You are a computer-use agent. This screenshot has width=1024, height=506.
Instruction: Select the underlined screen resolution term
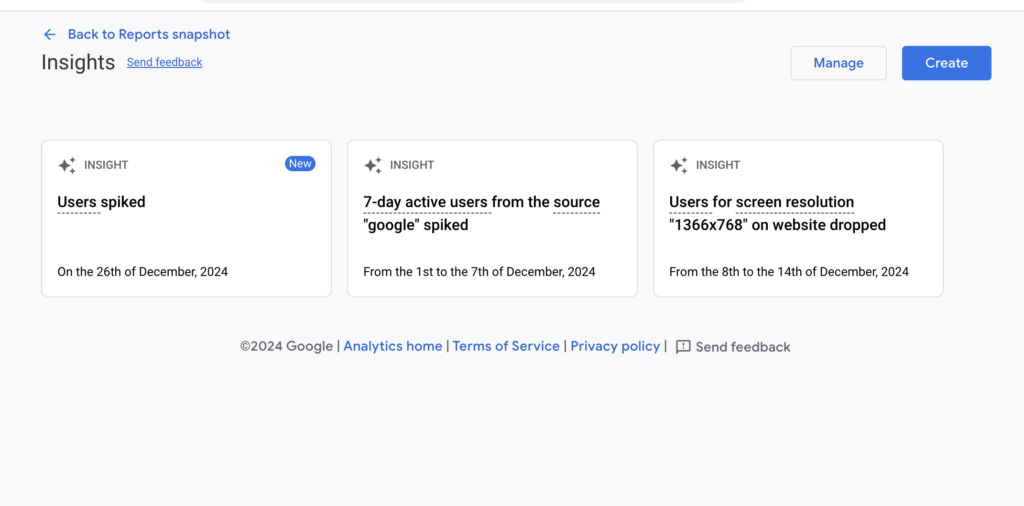[x=795, y=202]
